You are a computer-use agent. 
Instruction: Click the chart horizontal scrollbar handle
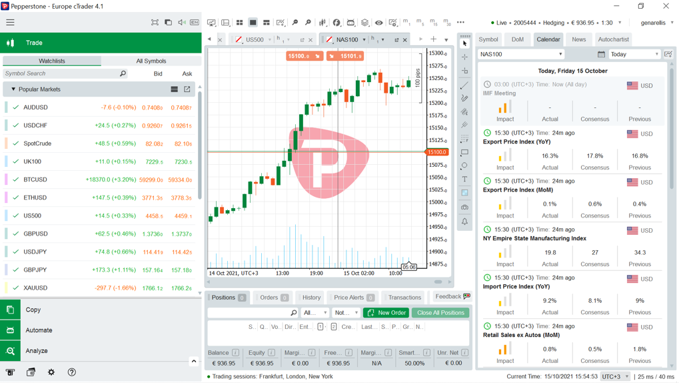[438, 282]
